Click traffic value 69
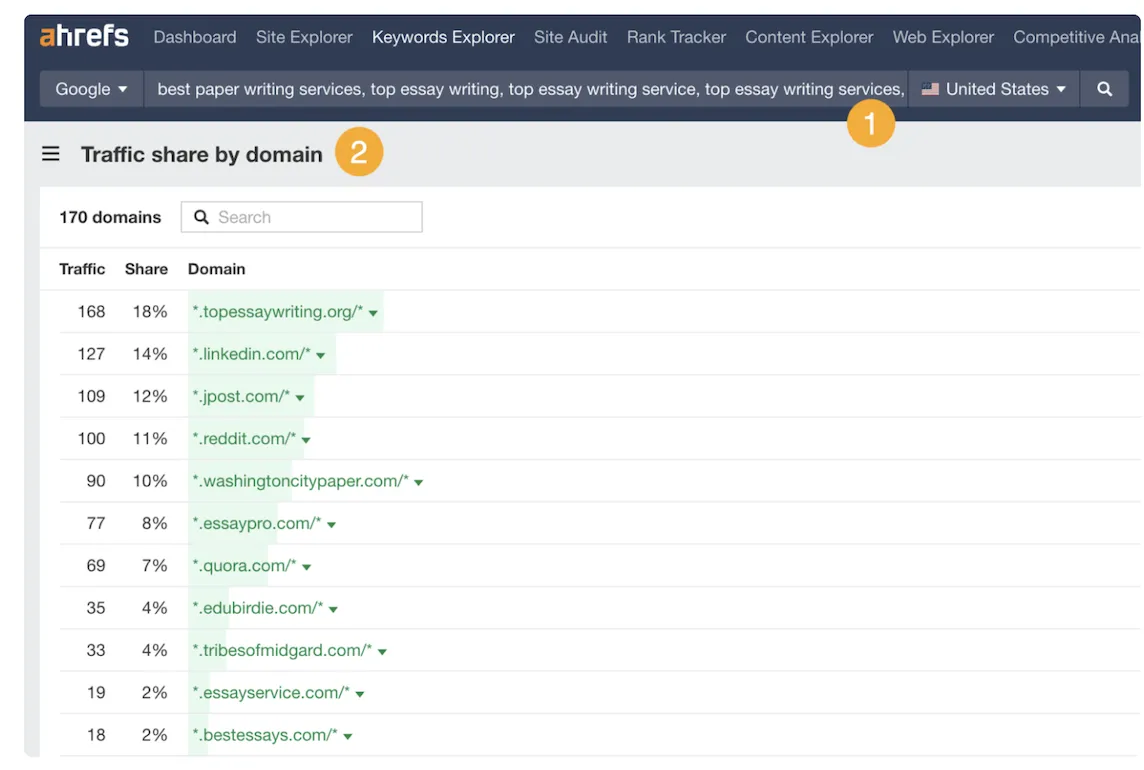1144x770 pixels. (x=96, y=566)
